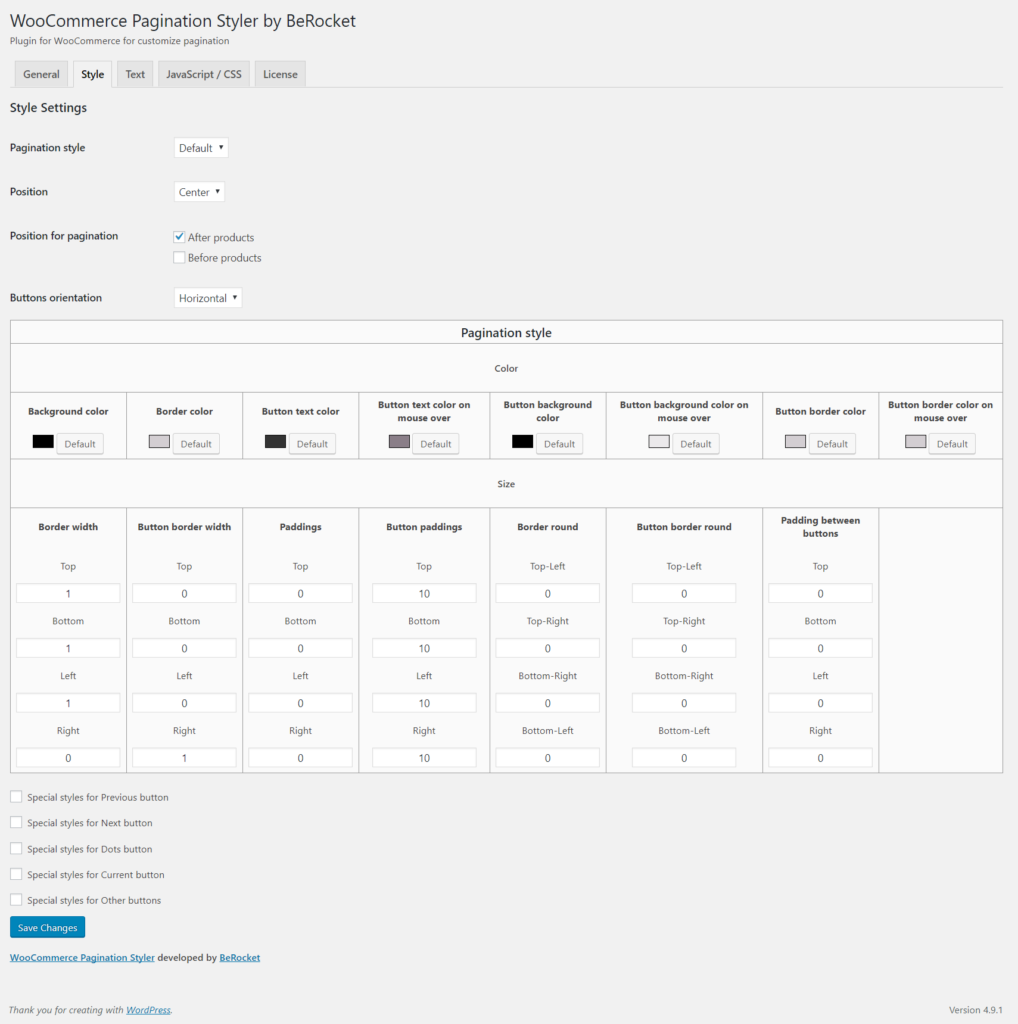
Task: Click the Save Changes button
Action: pos(48,927)
